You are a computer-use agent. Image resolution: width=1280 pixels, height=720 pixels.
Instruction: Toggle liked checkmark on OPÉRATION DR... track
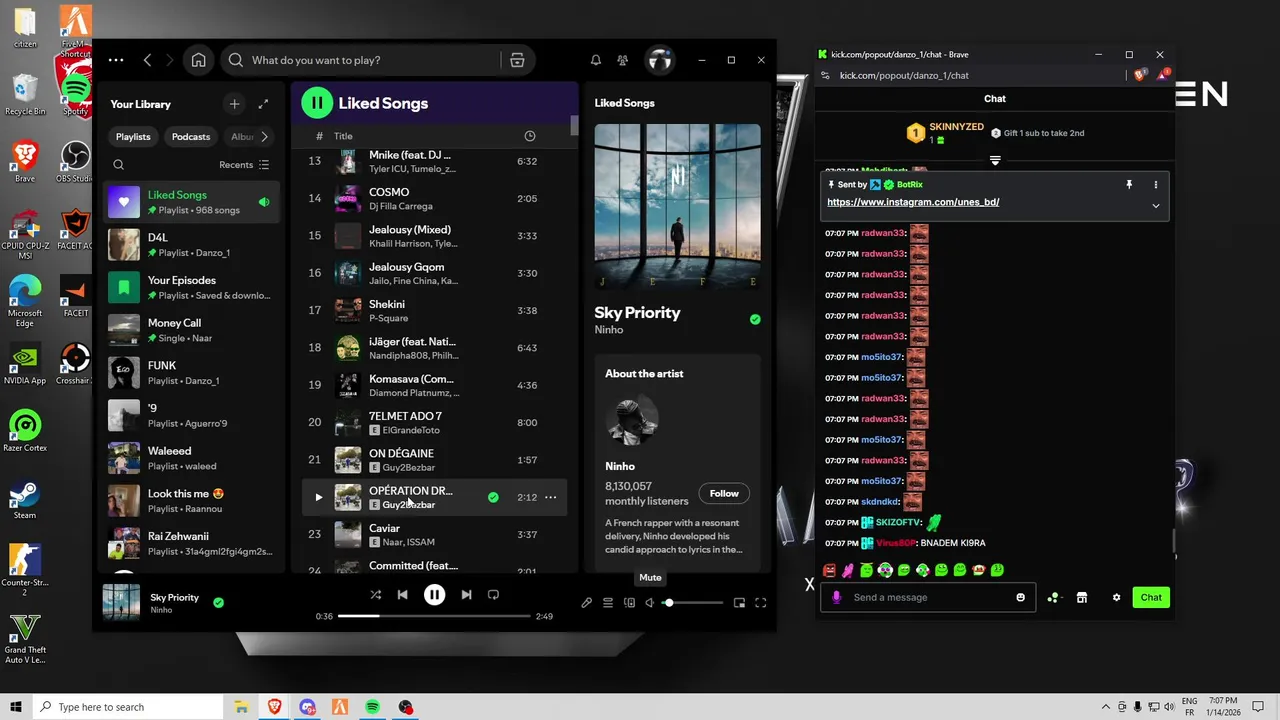[493, 497]
